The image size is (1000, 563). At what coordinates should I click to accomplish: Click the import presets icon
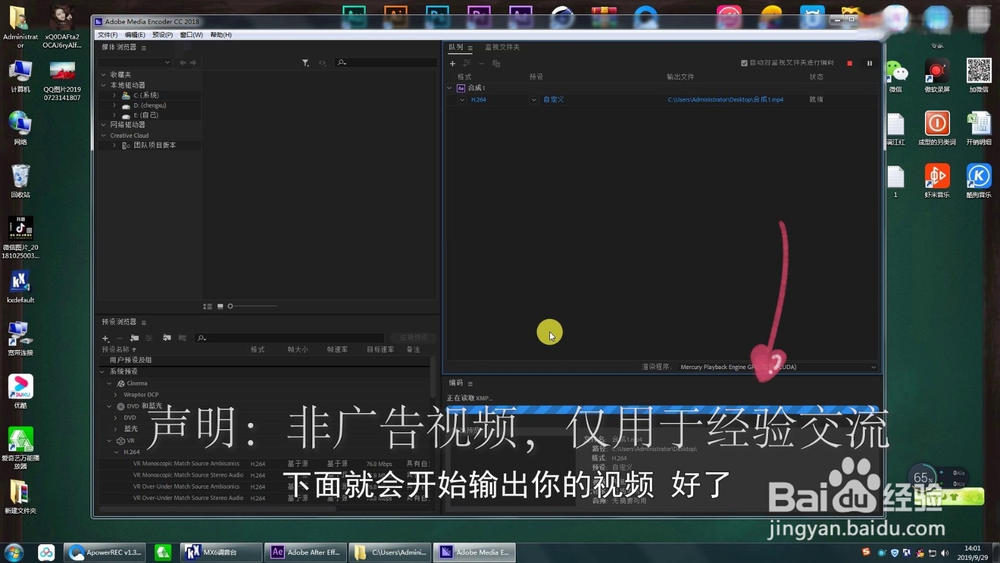point(166,338)
